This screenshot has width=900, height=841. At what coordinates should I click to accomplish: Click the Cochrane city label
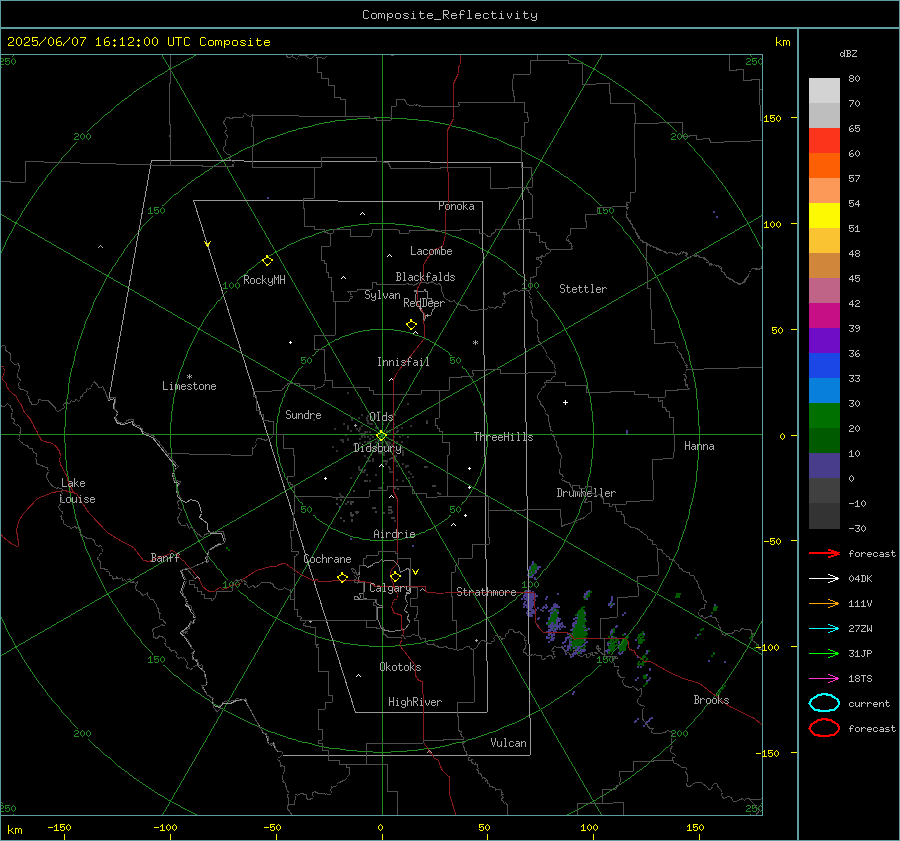point(327,559)
